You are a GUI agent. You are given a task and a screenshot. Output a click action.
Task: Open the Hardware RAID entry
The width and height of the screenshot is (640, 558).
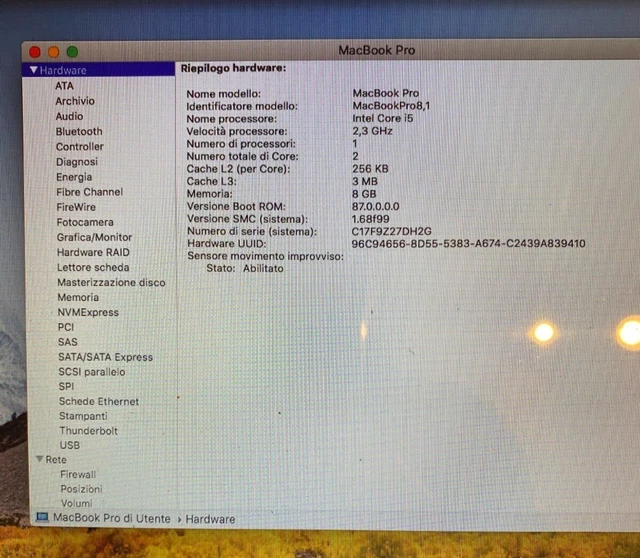coord(93,252)
